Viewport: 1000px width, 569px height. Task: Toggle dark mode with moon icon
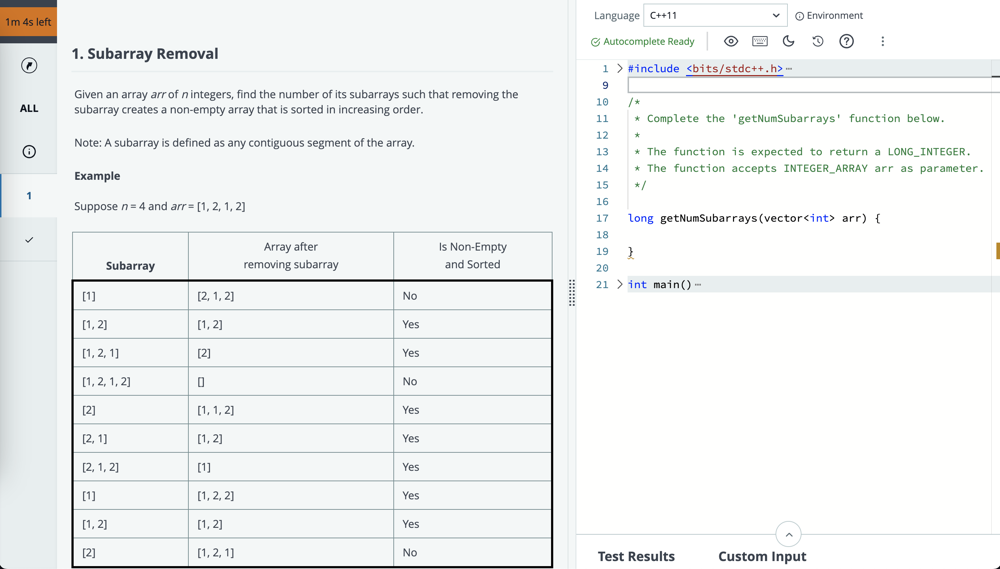[788, 42]
